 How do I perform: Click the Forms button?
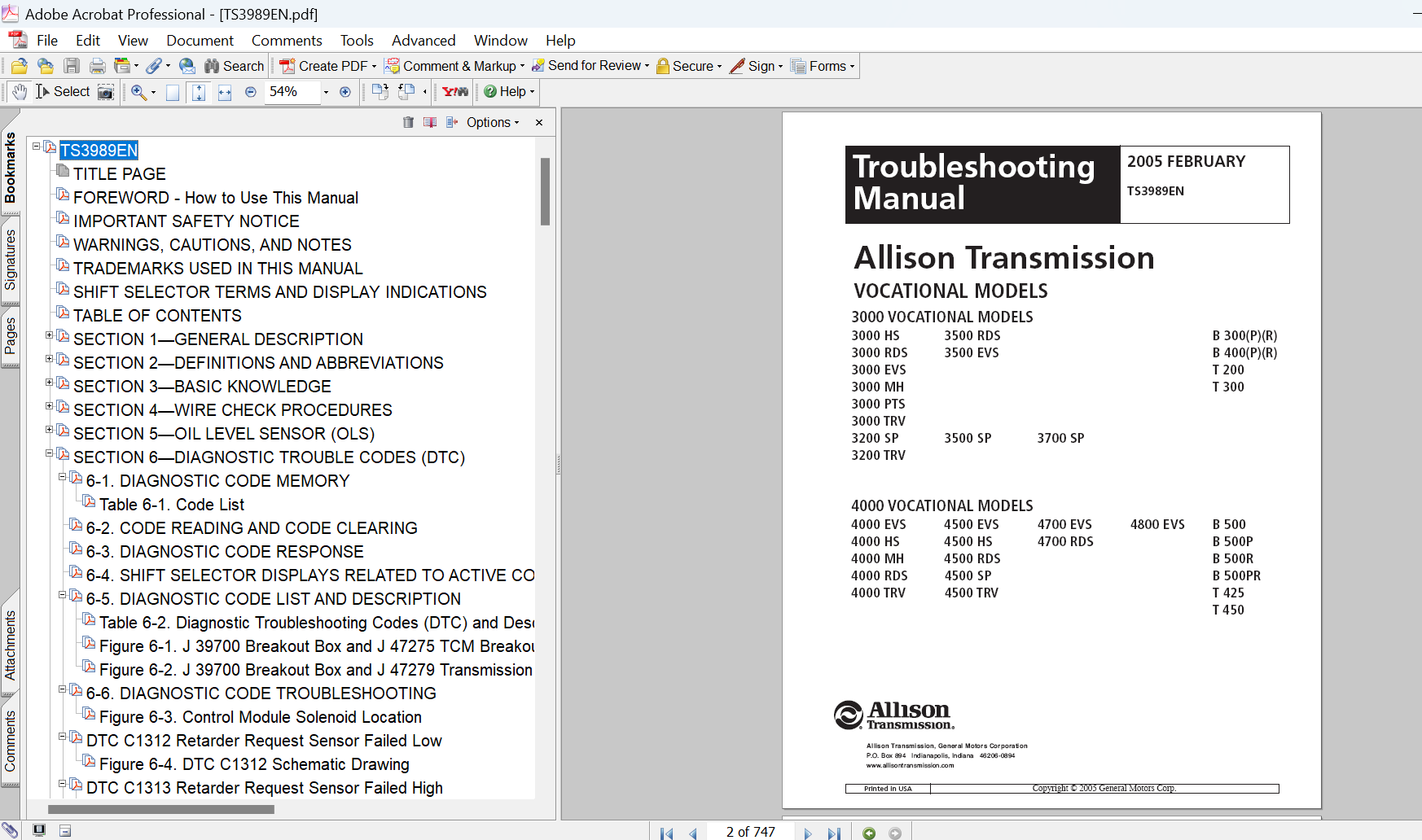823,66
